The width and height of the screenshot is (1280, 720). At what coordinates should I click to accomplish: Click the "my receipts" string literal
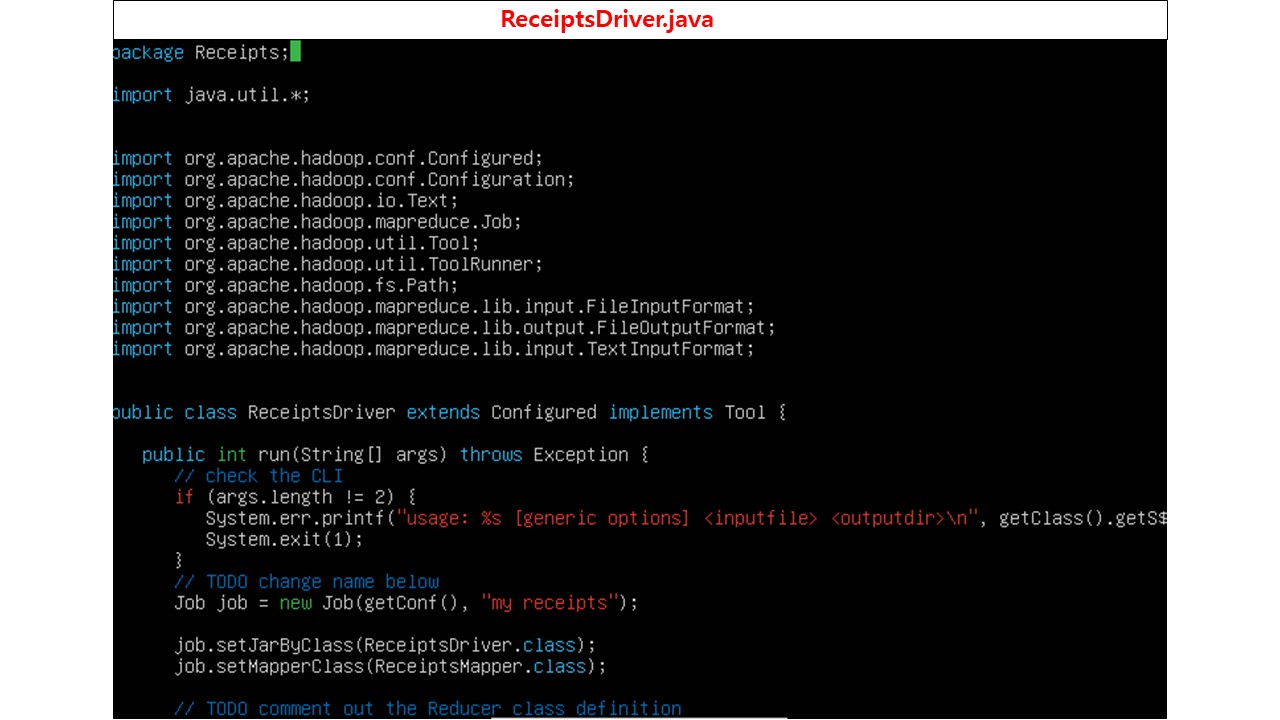(x=550, y=603)
